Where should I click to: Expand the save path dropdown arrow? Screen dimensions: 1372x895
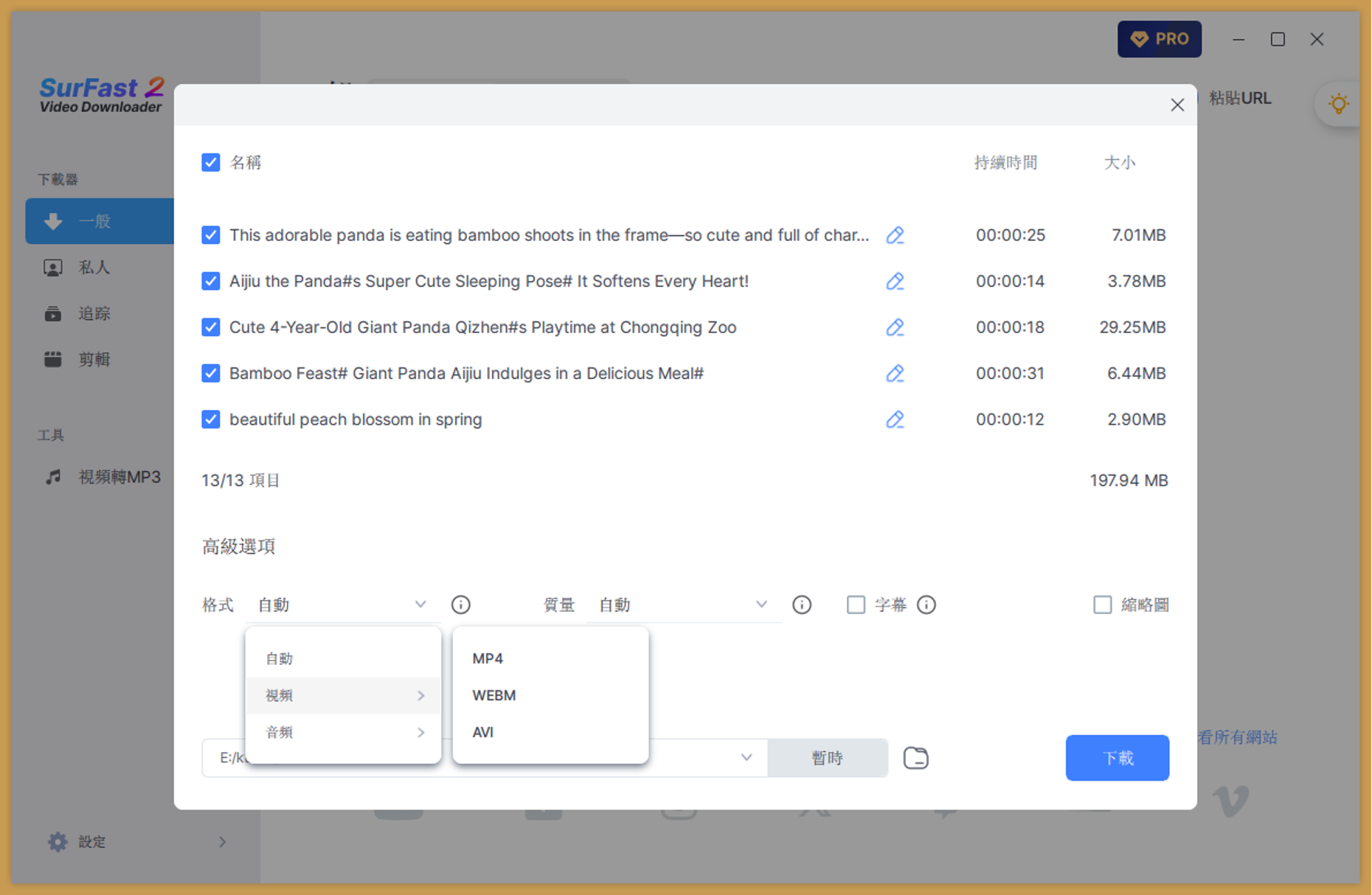(x=746, y=758)
